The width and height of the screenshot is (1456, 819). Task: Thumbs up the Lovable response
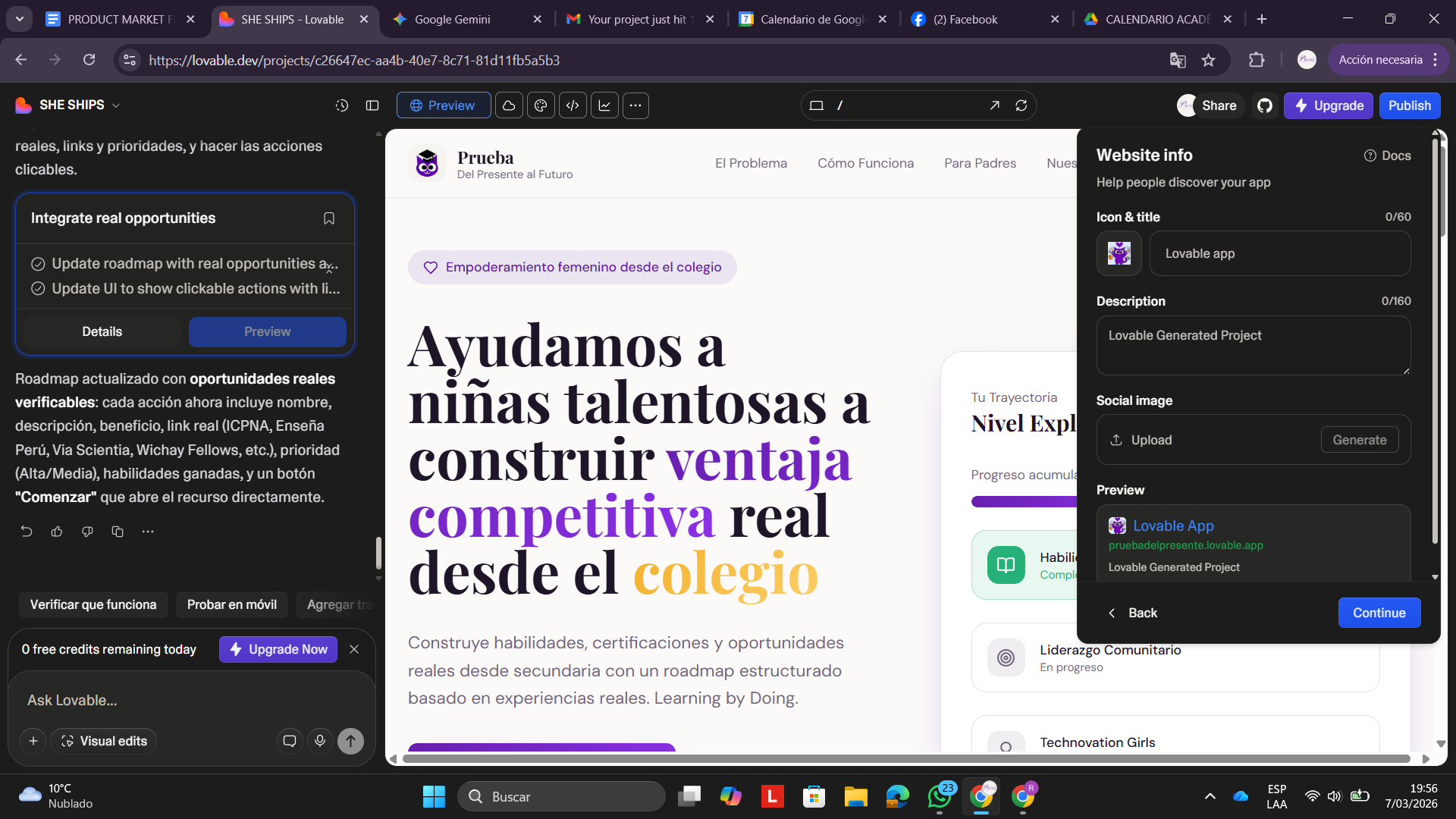[x=57, y=532]
